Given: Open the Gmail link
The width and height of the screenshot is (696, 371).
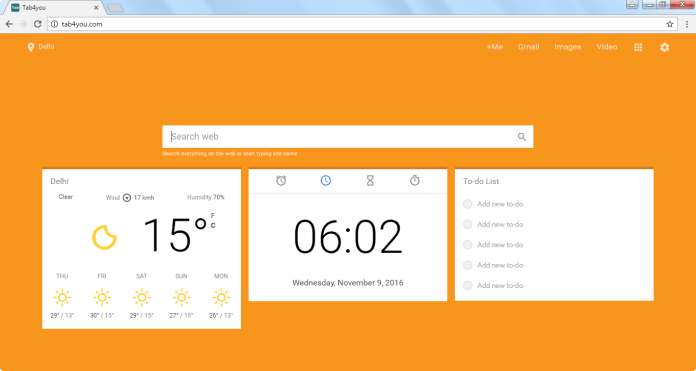Looking at the screenshot, I should coord(529,47).
